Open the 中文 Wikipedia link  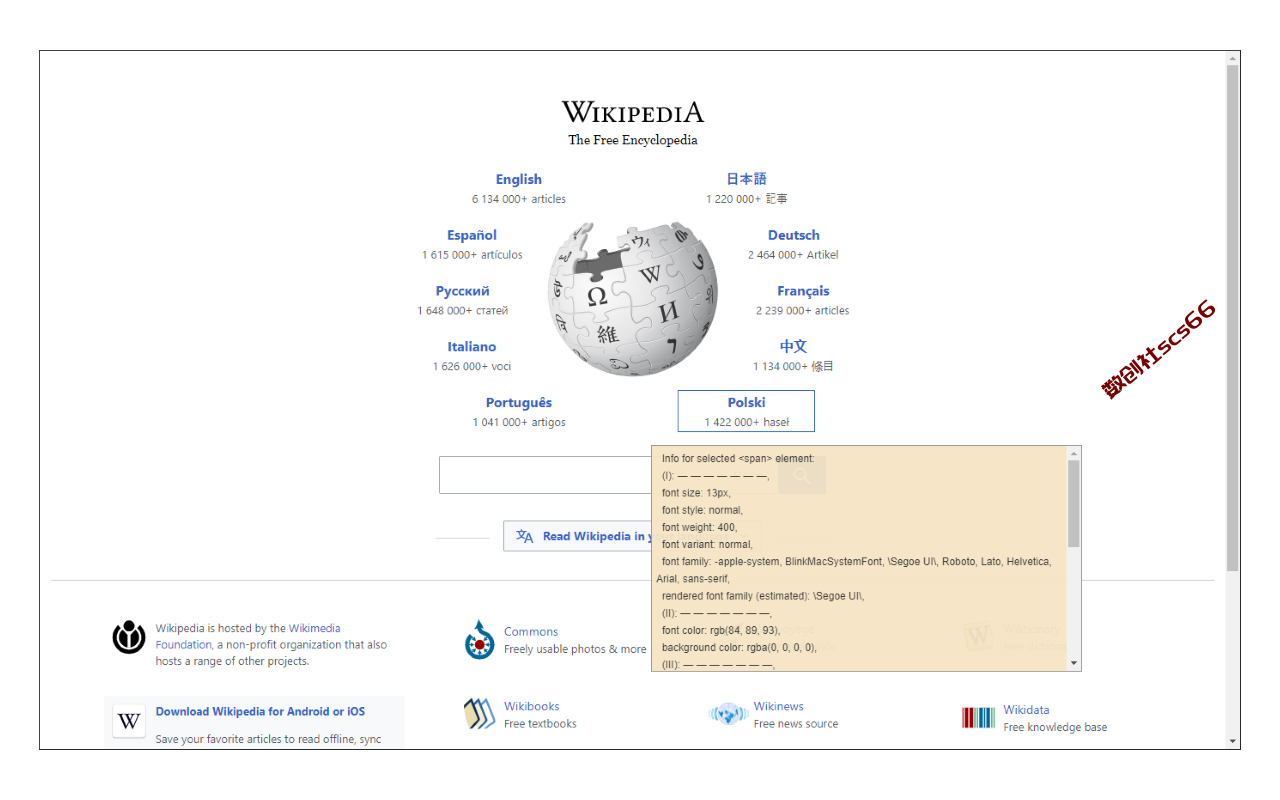(794, 346)
